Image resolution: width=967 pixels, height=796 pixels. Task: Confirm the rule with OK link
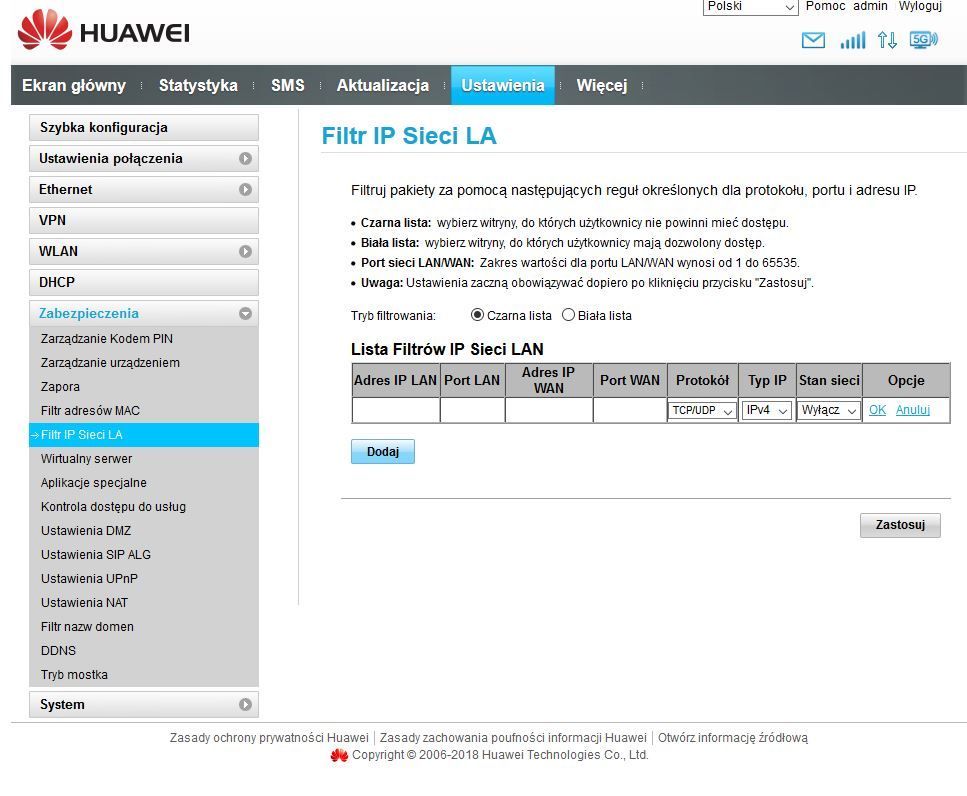tap(877, 410)
